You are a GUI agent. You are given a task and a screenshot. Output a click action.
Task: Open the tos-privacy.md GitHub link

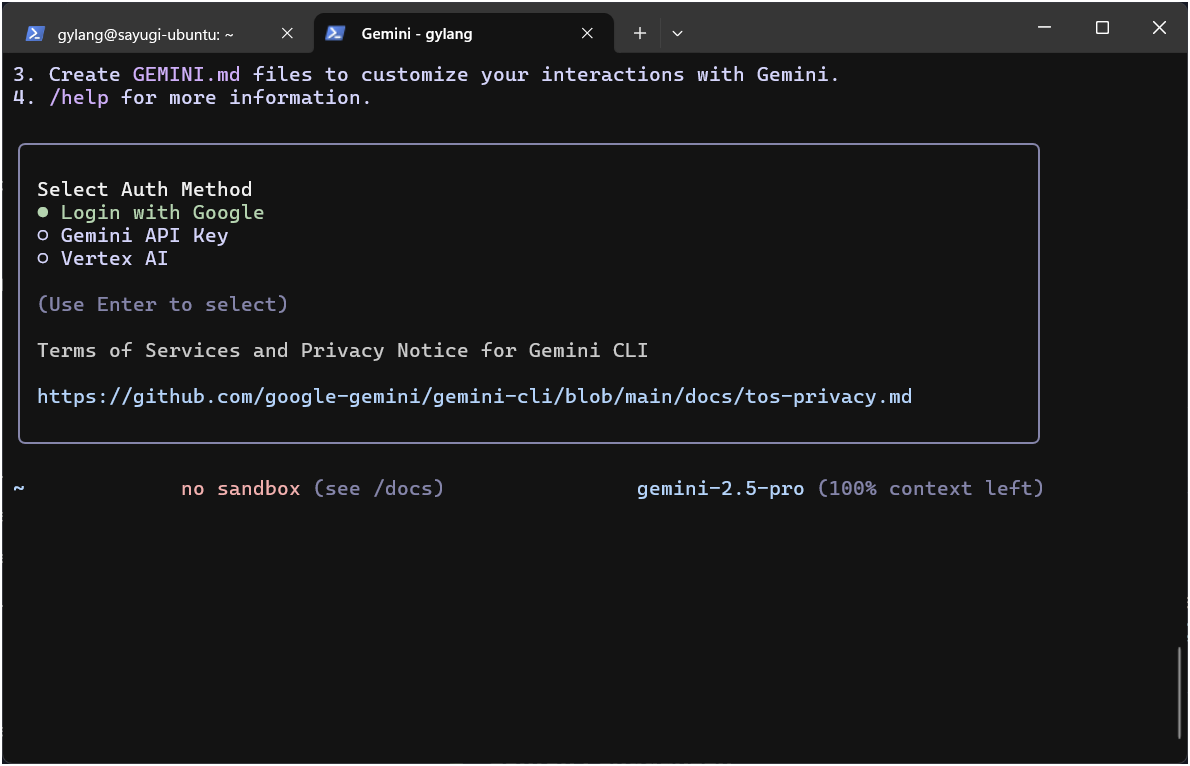click(474, 396)
